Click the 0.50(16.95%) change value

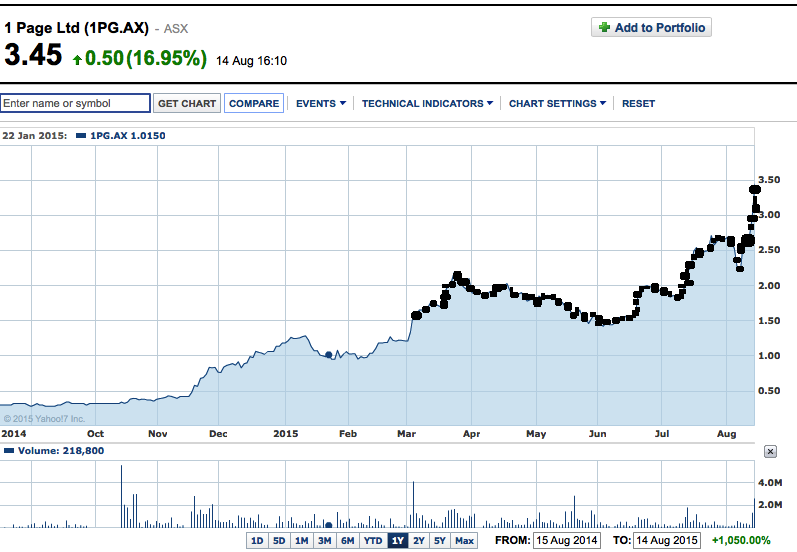[x=146, y=58]
